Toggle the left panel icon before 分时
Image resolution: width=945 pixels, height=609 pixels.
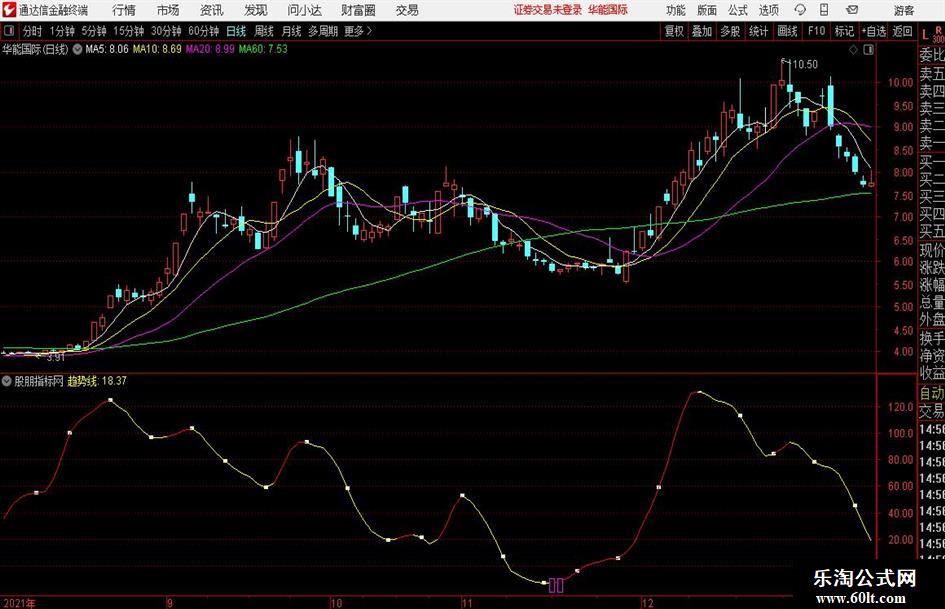tap(9, 31)
